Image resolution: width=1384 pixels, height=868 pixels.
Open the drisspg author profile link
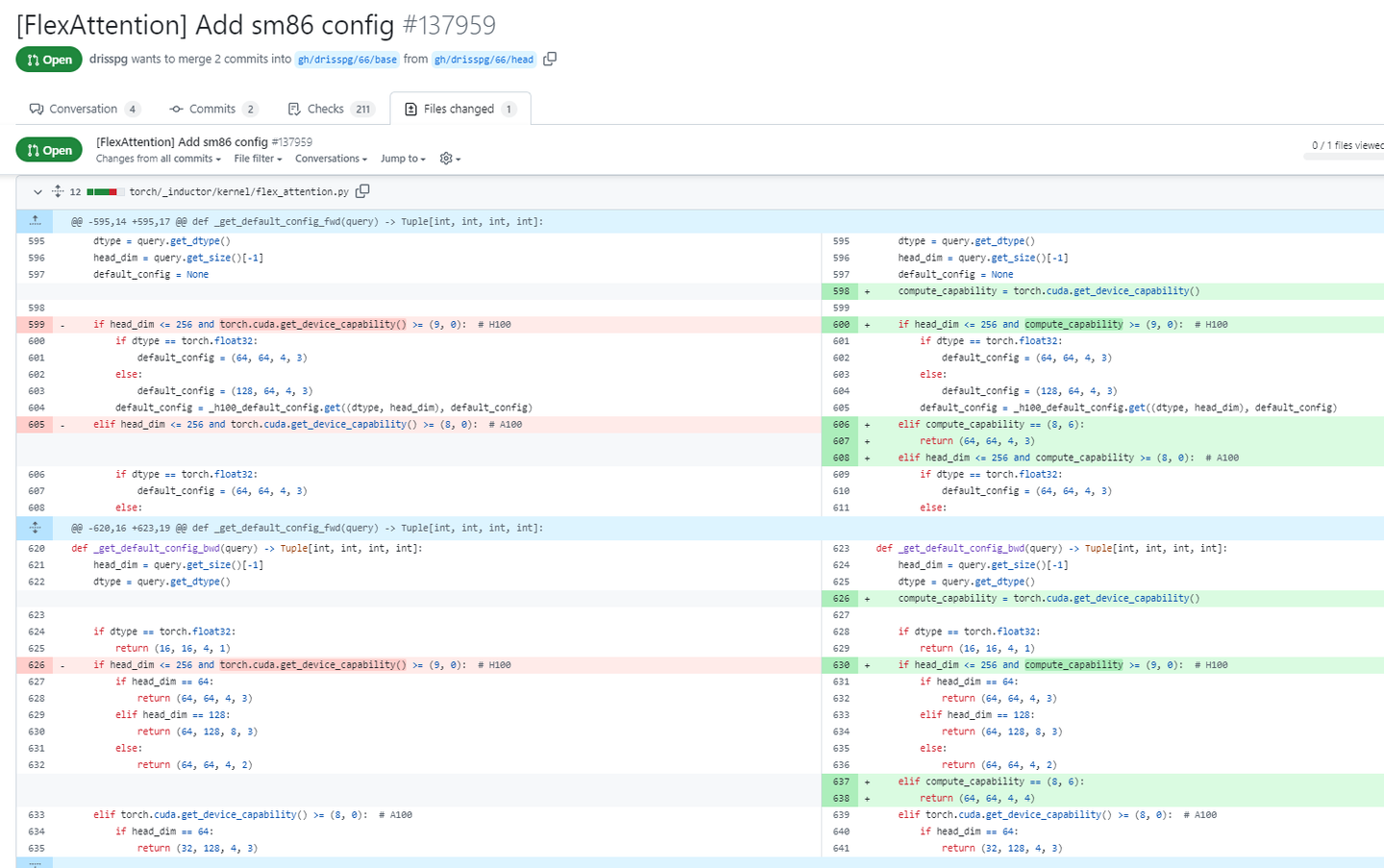[x=108, y=59]
